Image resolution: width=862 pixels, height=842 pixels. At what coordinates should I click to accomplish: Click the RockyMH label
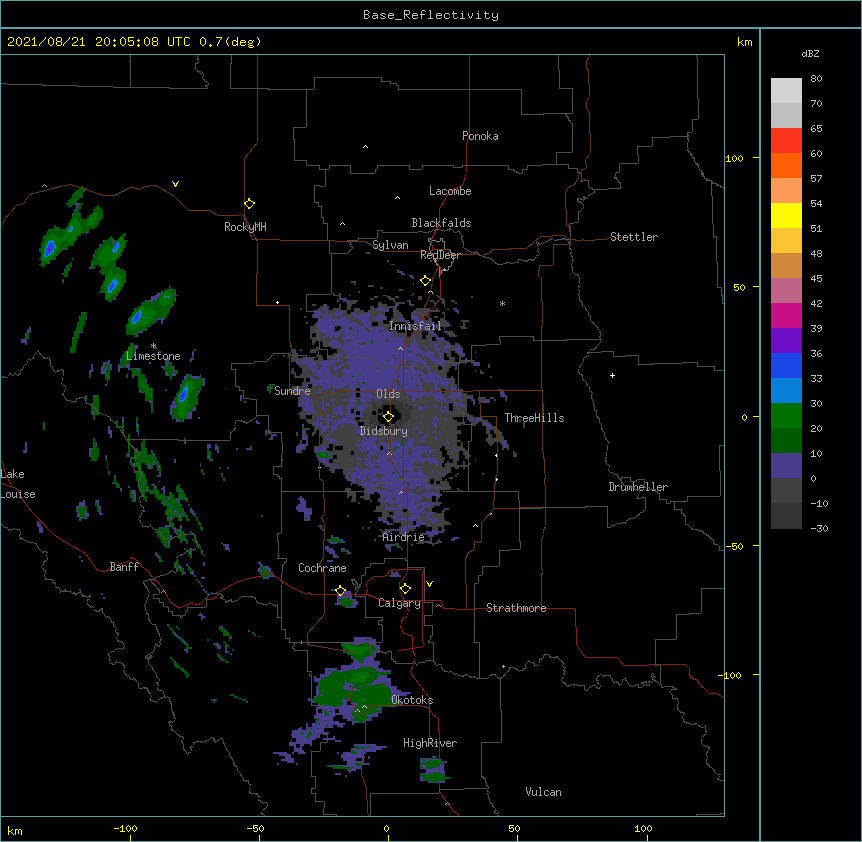coord(245,227)
